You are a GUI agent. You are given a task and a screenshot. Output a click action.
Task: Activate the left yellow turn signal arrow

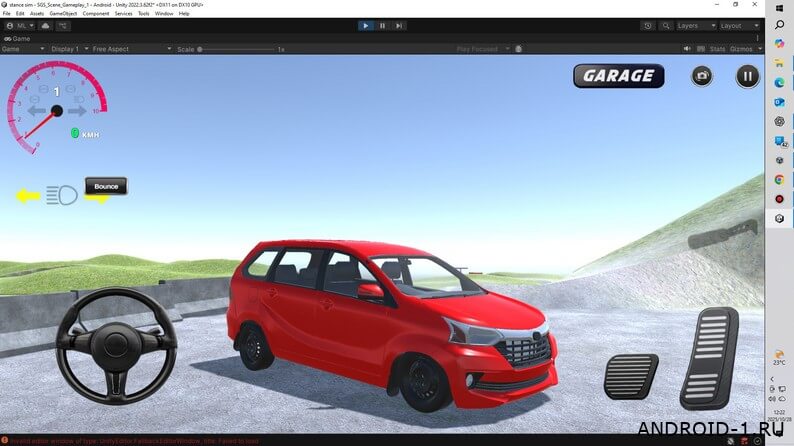click(x=27, y=196)
